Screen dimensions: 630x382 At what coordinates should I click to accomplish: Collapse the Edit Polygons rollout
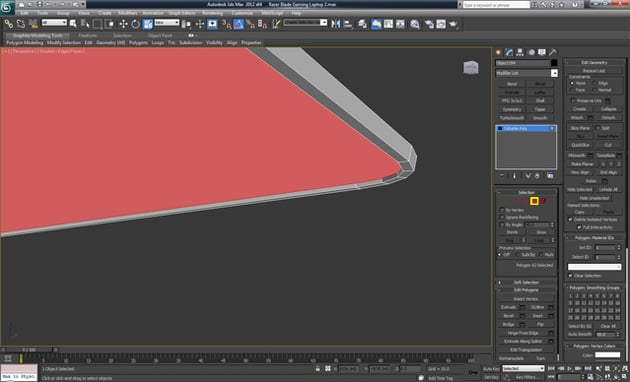tap(526, 290)
